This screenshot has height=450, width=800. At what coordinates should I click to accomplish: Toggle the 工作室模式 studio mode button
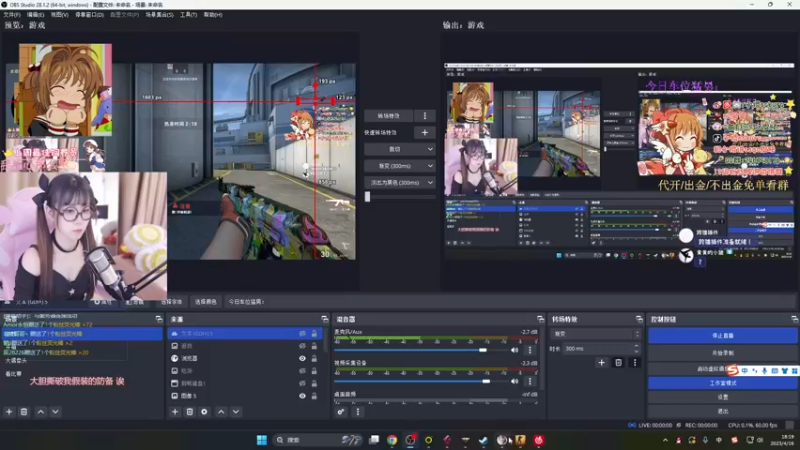tap(722, 383)
